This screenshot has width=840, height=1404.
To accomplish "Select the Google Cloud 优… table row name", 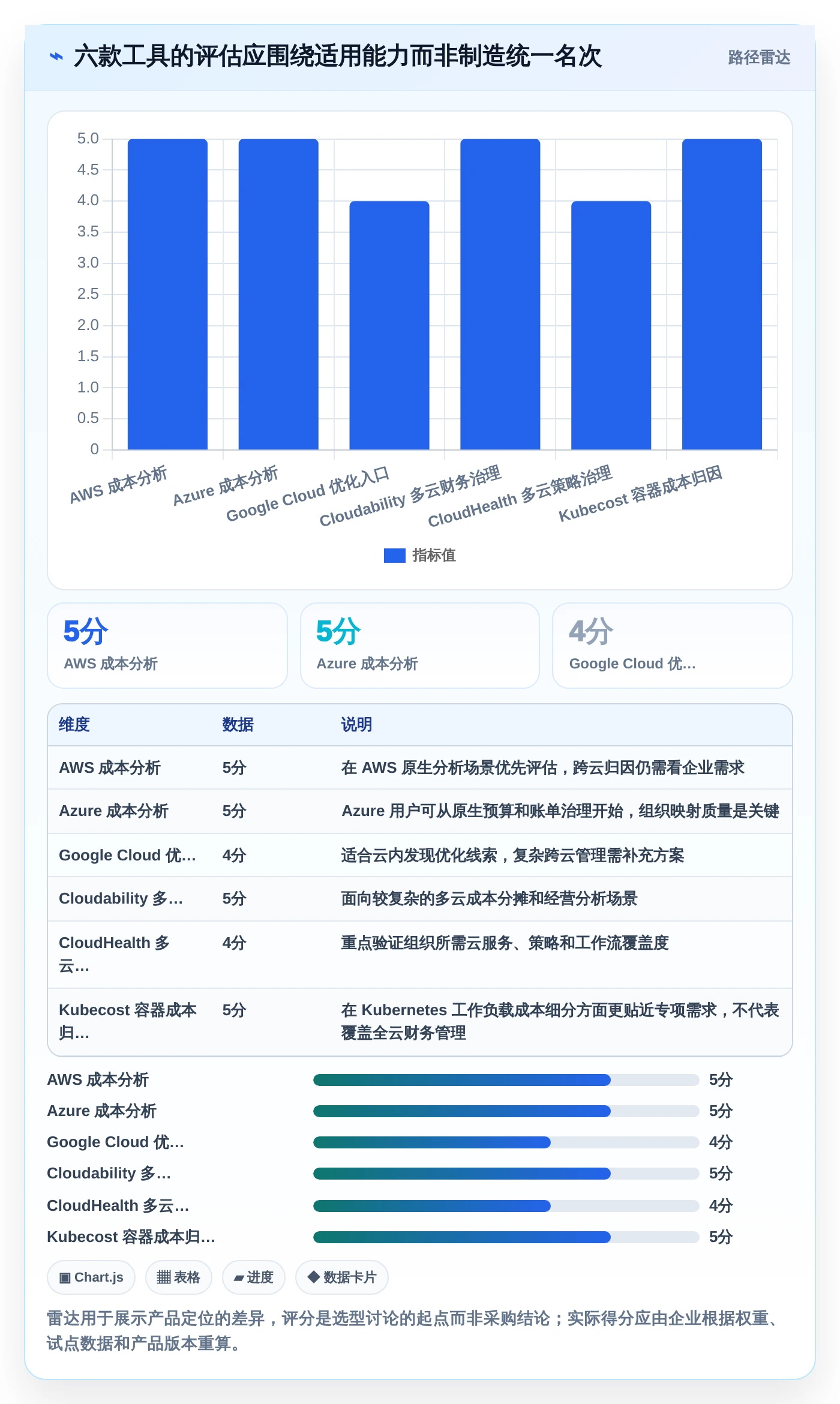I will click(x=127, y=855).
